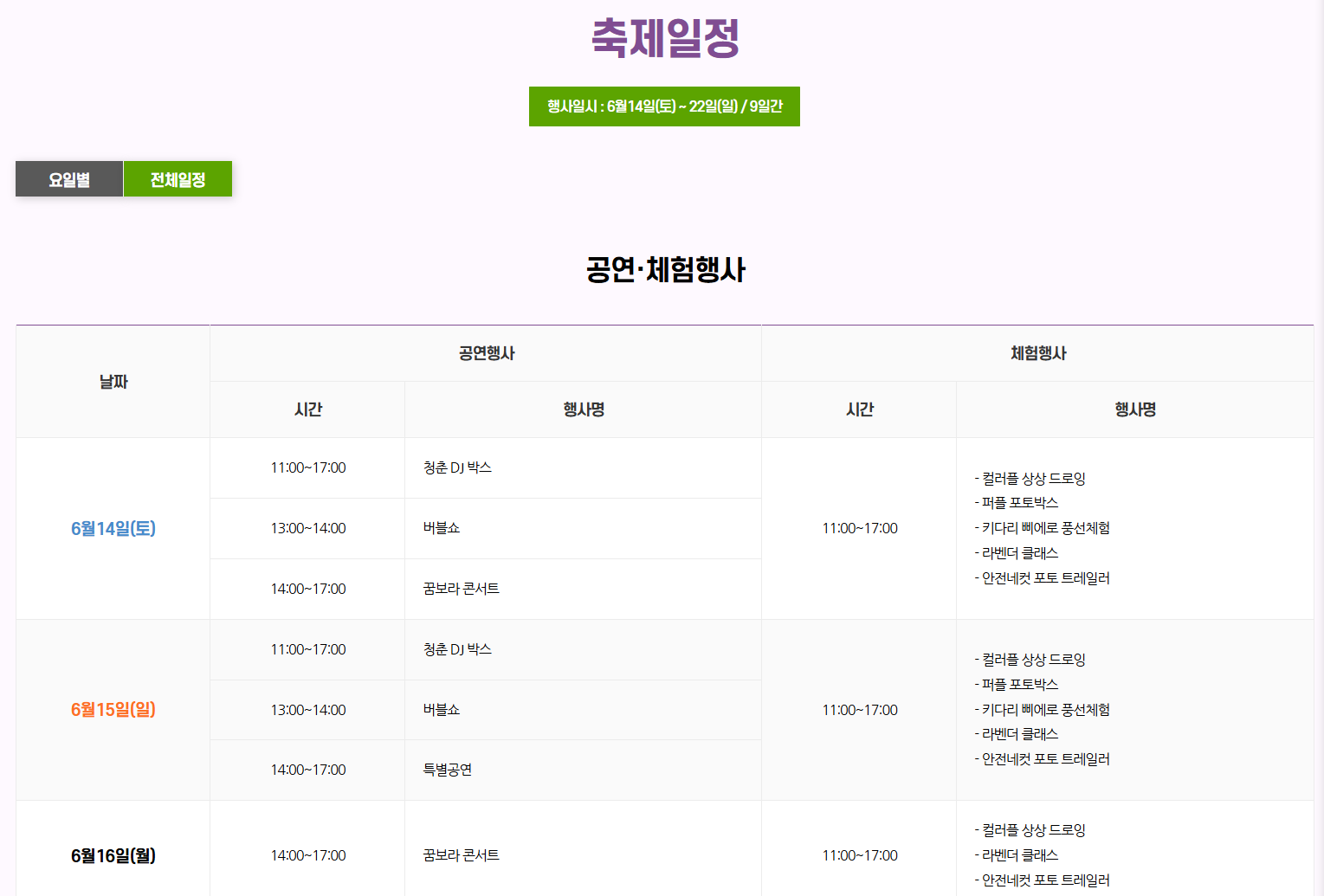Image resolution: width=1324 pixels, height=896 pixels.
Task: Click the 6월16일(월) date cell
Action: [113, 854]
